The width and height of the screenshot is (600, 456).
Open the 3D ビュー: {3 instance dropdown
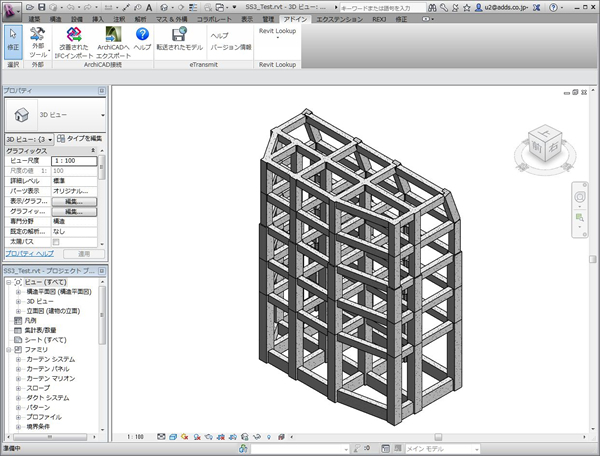click(29, 139)
